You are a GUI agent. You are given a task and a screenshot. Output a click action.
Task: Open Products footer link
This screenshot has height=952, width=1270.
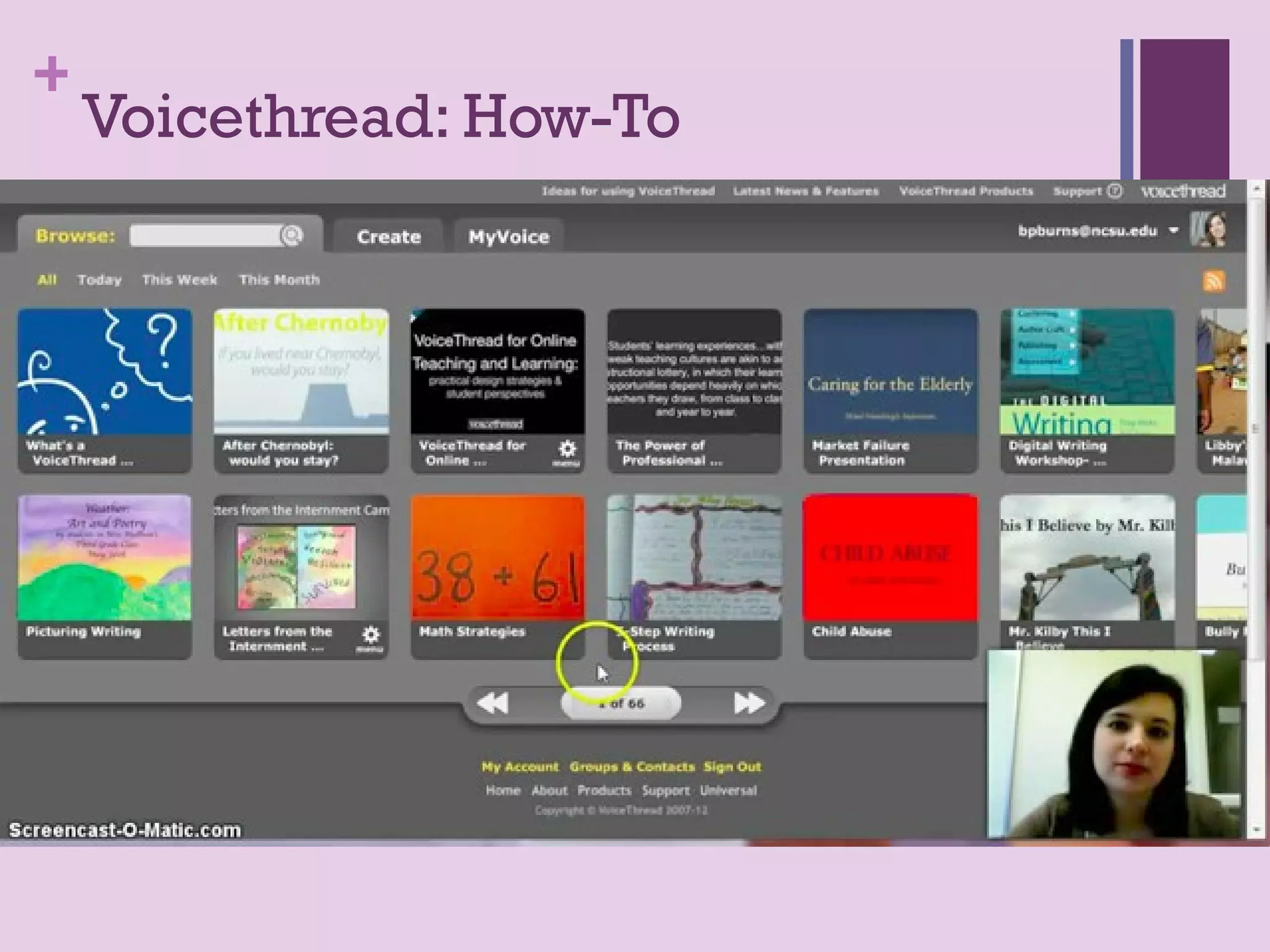click(x=604, y=790)
